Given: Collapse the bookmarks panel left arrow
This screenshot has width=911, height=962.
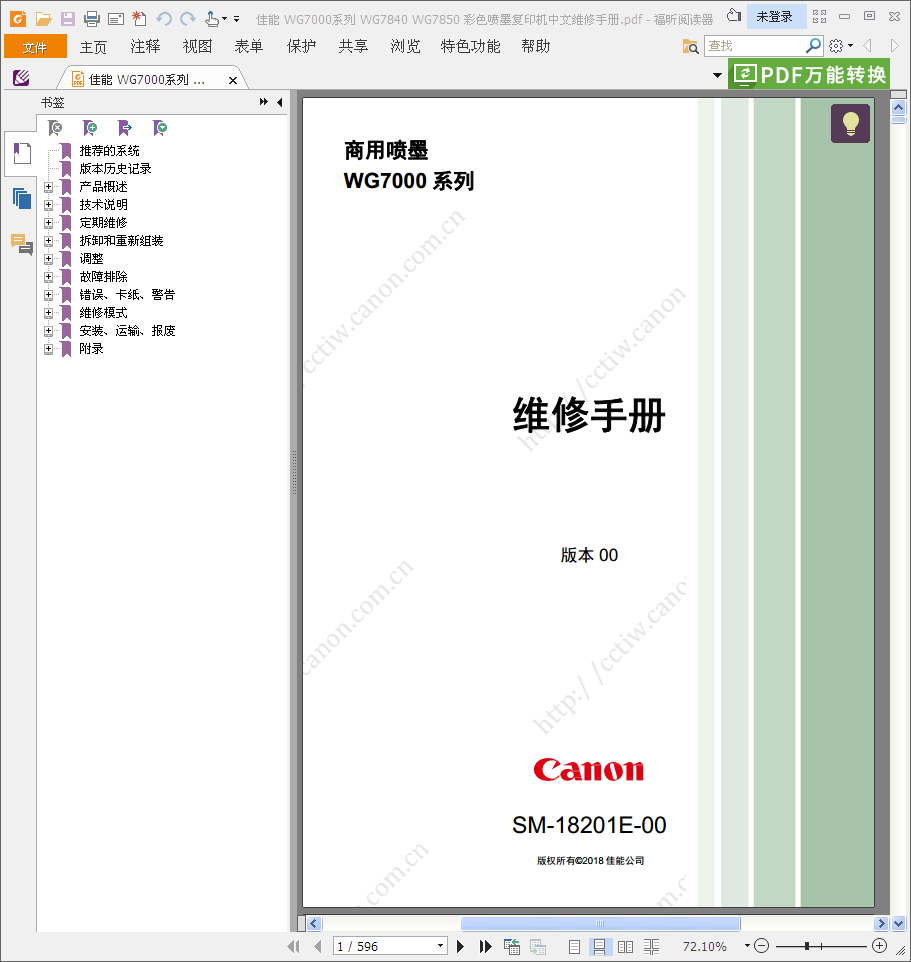Looking at the screenshot, I should (x=280, y=102).
